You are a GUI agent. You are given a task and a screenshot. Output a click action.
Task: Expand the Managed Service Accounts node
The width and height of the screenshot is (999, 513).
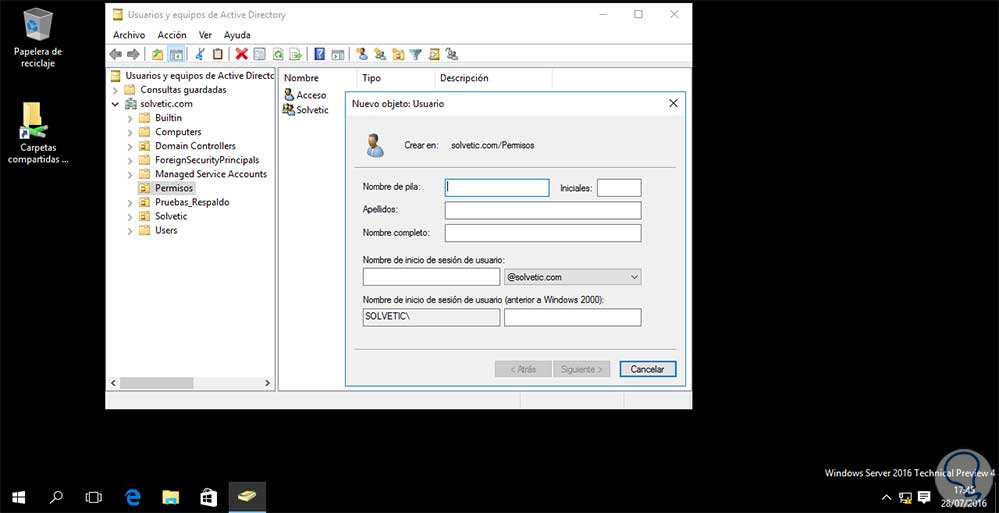click(x=130, y=174)
